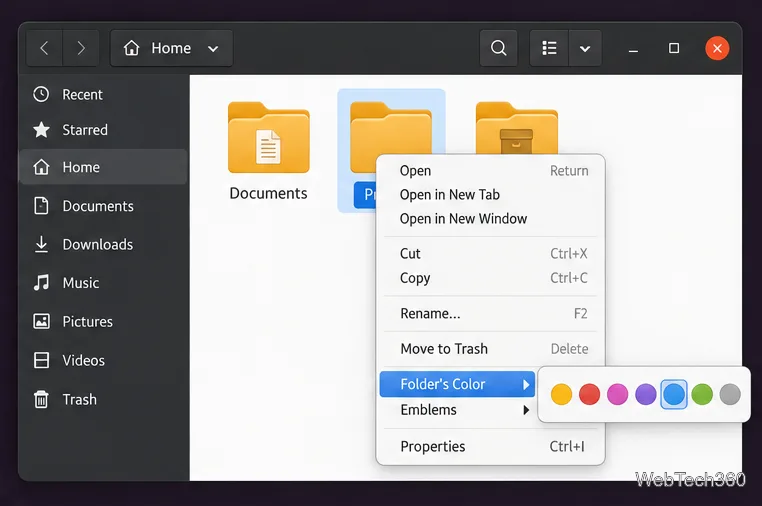Pick the red folder color swatch
The image size is (762, 506).
pyautogui.click(x=589, y=394)
